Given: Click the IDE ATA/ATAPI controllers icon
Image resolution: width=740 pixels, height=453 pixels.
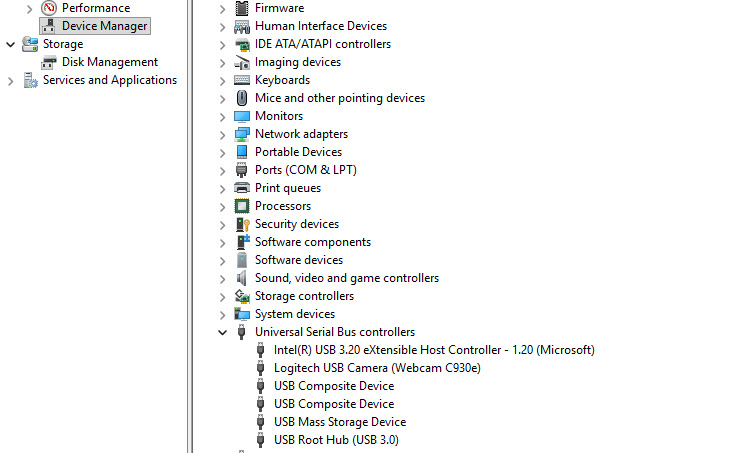Looking at the screenshot, I should click(x=242, y=44).
